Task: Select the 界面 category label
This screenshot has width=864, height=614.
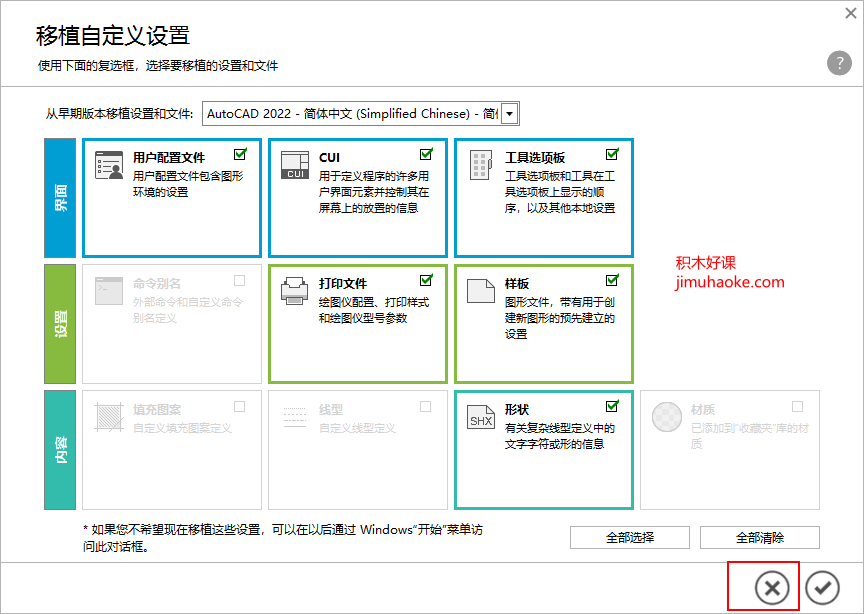Action: [x=60, y=198]
